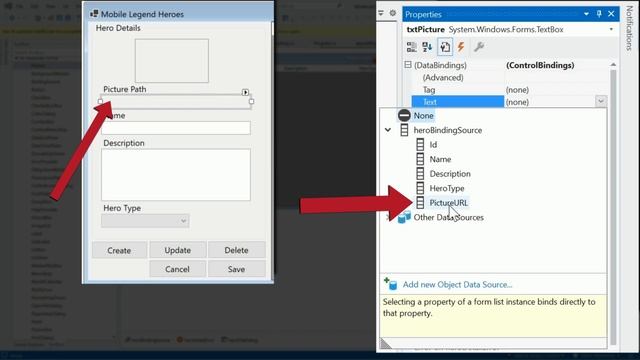
Task: Select the Picture Path label
Action: click(x=124, y=89)
